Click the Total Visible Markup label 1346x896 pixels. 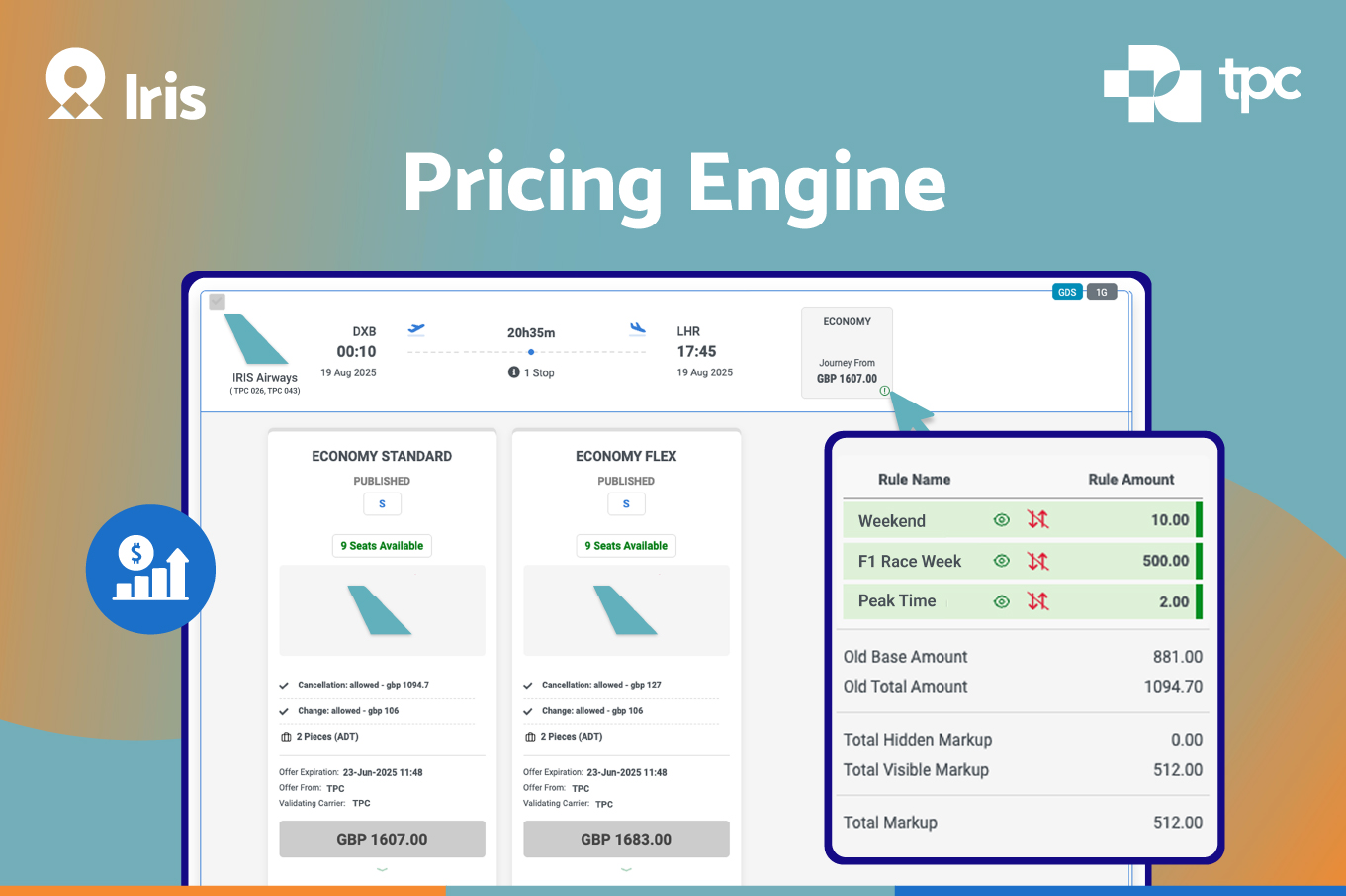coord(916,770)
